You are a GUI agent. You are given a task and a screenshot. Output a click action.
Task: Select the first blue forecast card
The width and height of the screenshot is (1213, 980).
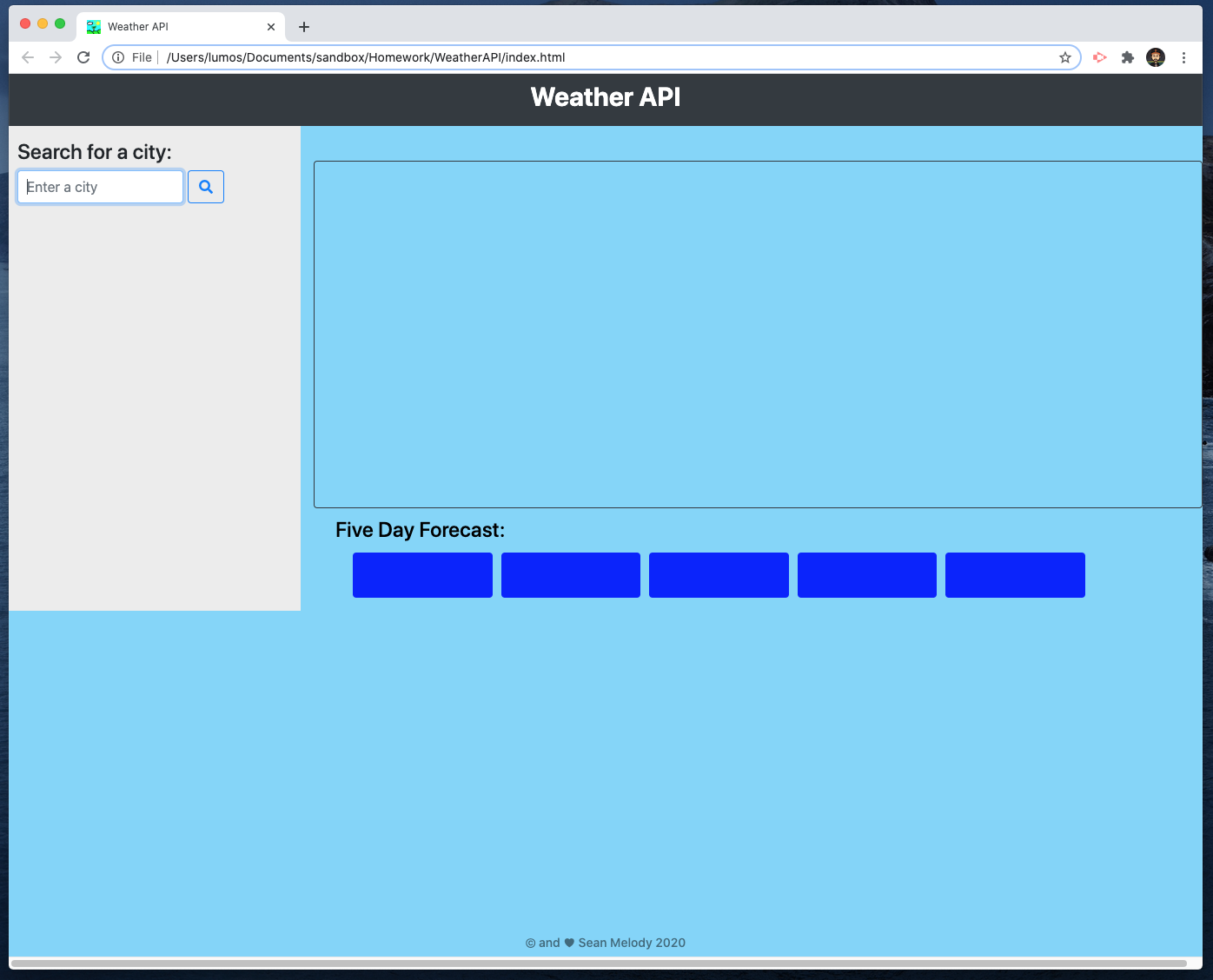pyautogui.click(x=422, y=574)
